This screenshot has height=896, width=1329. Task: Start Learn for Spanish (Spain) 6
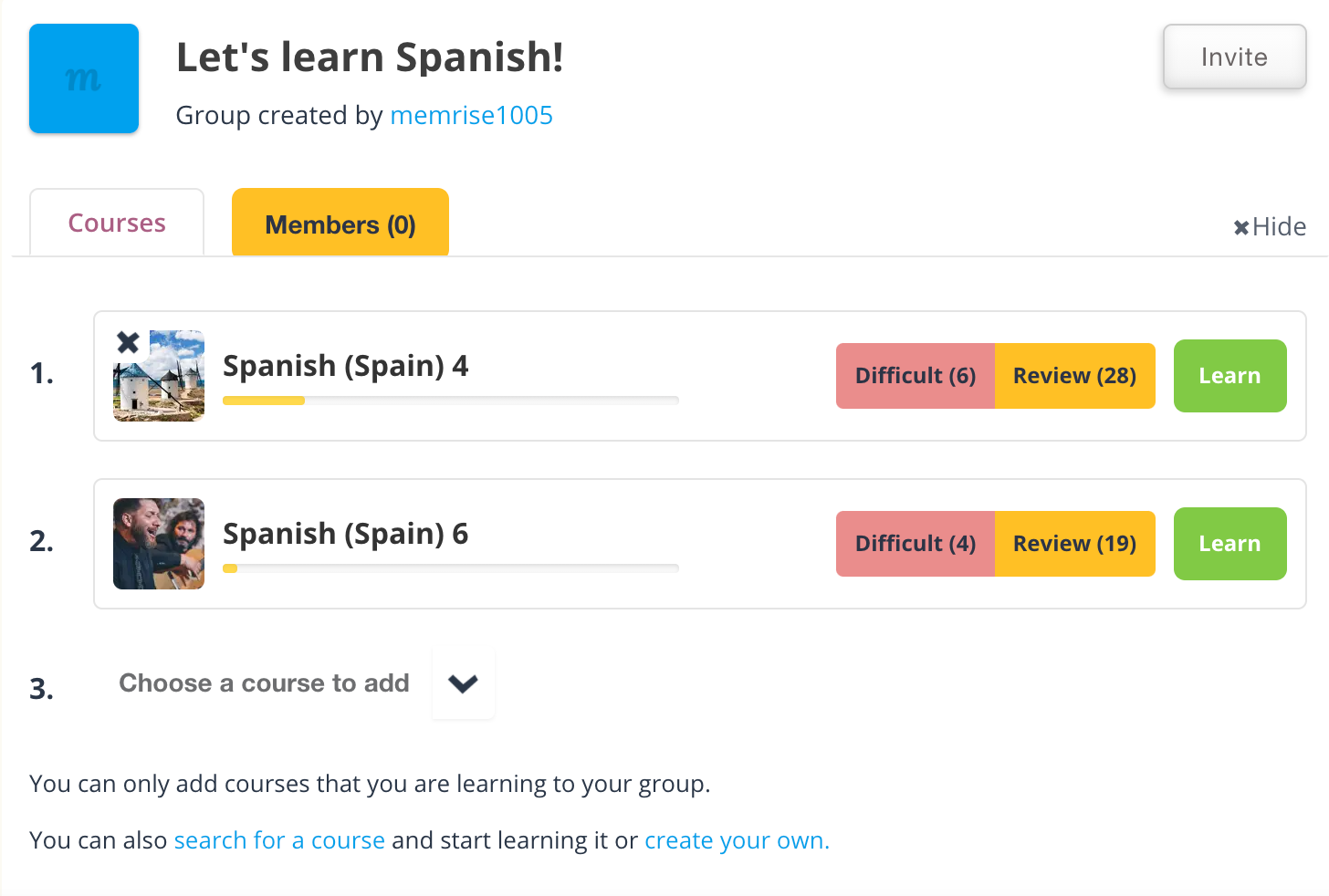(x=1230, y=544)
